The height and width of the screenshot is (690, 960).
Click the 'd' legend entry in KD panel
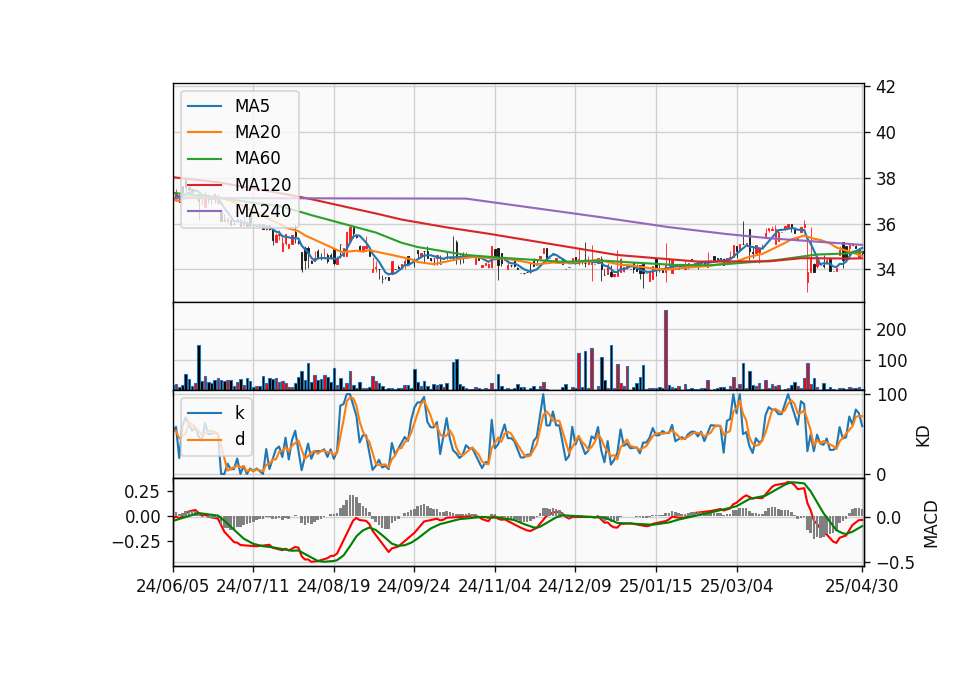coord(239,439)
